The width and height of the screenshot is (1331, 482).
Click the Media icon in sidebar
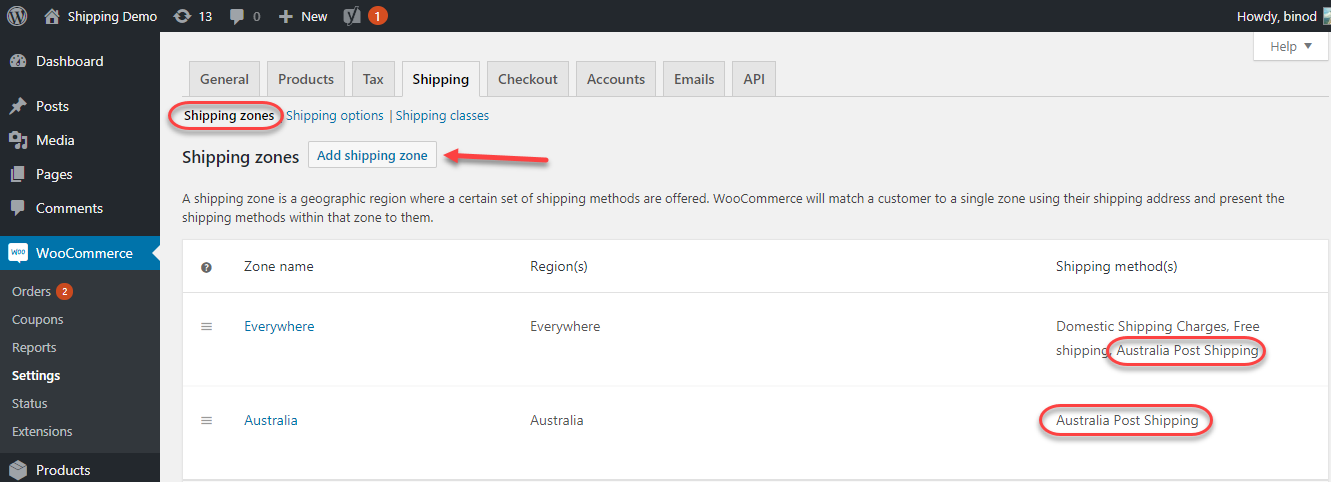coord(17,140)
